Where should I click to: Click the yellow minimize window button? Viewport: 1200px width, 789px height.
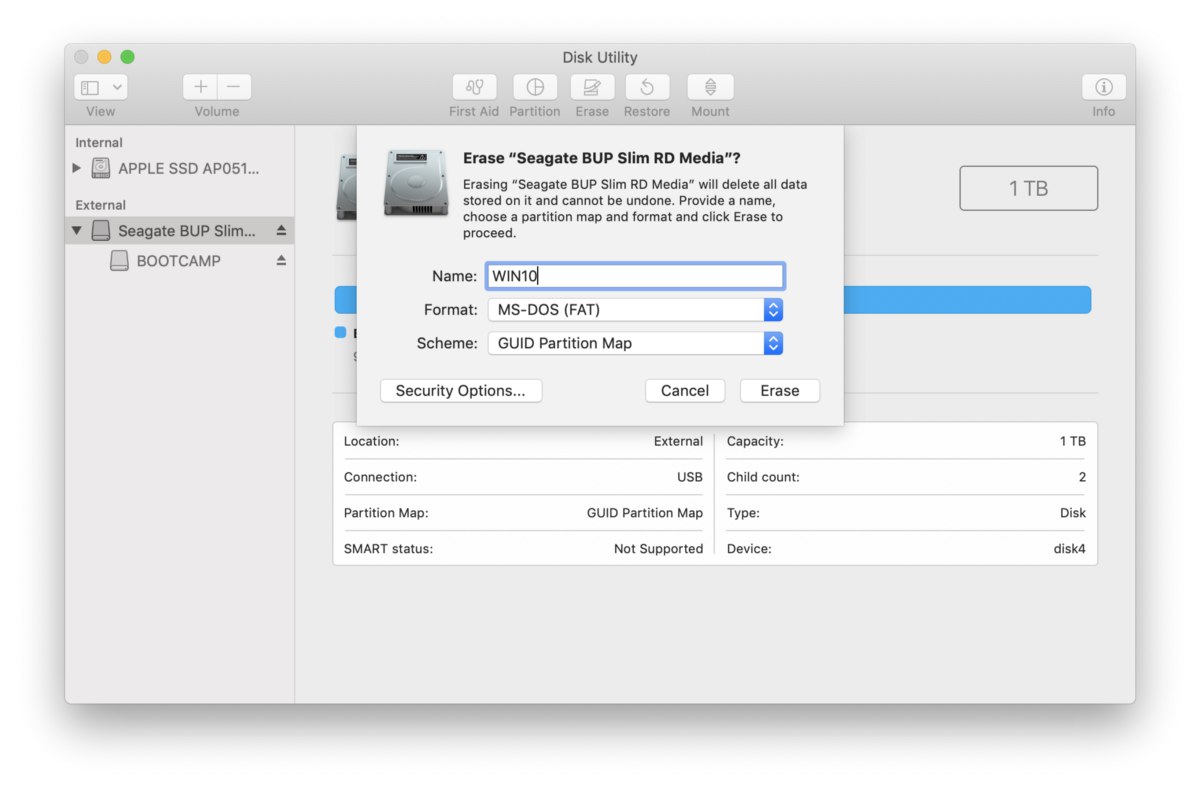(x=104, y=57)
